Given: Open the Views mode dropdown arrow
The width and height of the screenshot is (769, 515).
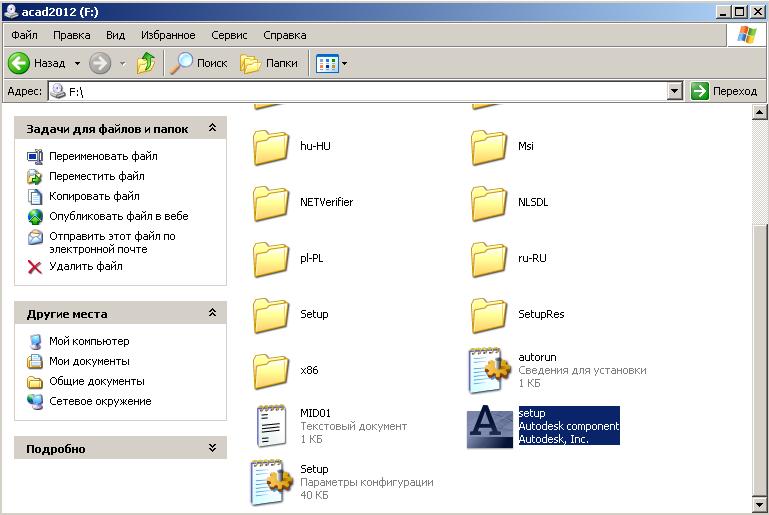Looking at the screenshot, I should 344,63.
